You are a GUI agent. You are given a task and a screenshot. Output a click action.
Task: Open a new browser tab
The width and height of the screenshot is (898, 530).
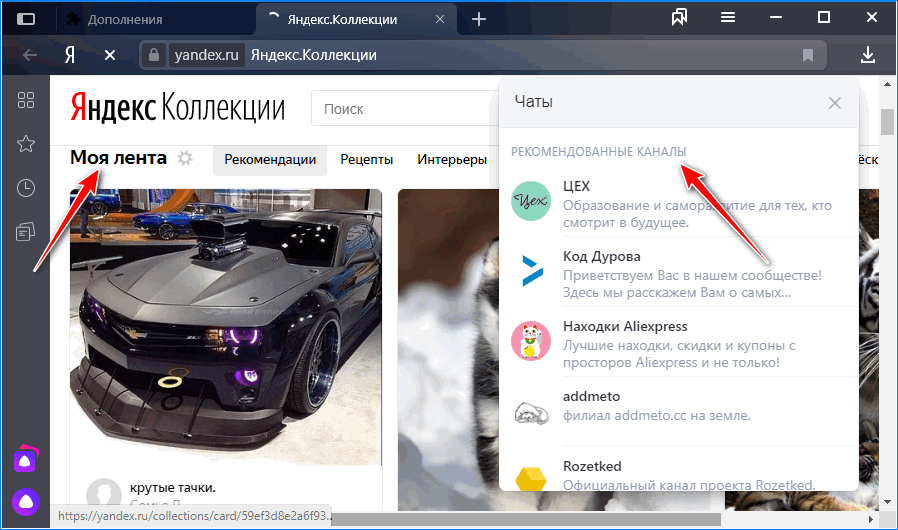479,19
